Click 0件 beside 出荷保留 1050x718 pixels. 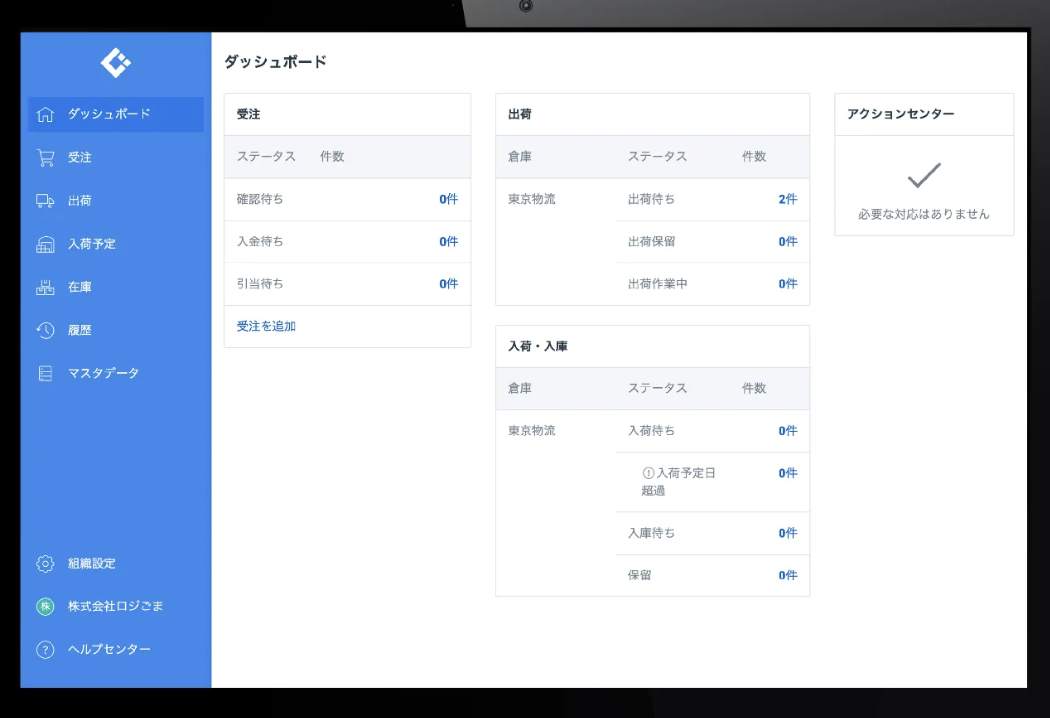click(x=786, y=241)
